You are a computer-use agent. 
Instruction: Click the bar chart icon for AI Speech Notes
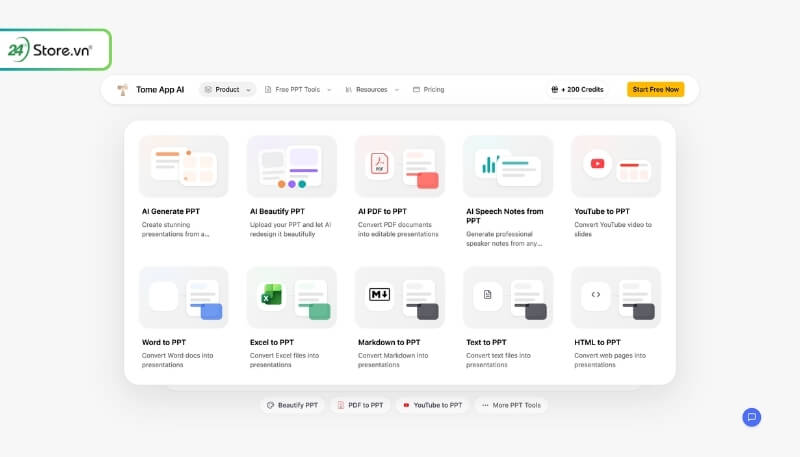[489, 164]
